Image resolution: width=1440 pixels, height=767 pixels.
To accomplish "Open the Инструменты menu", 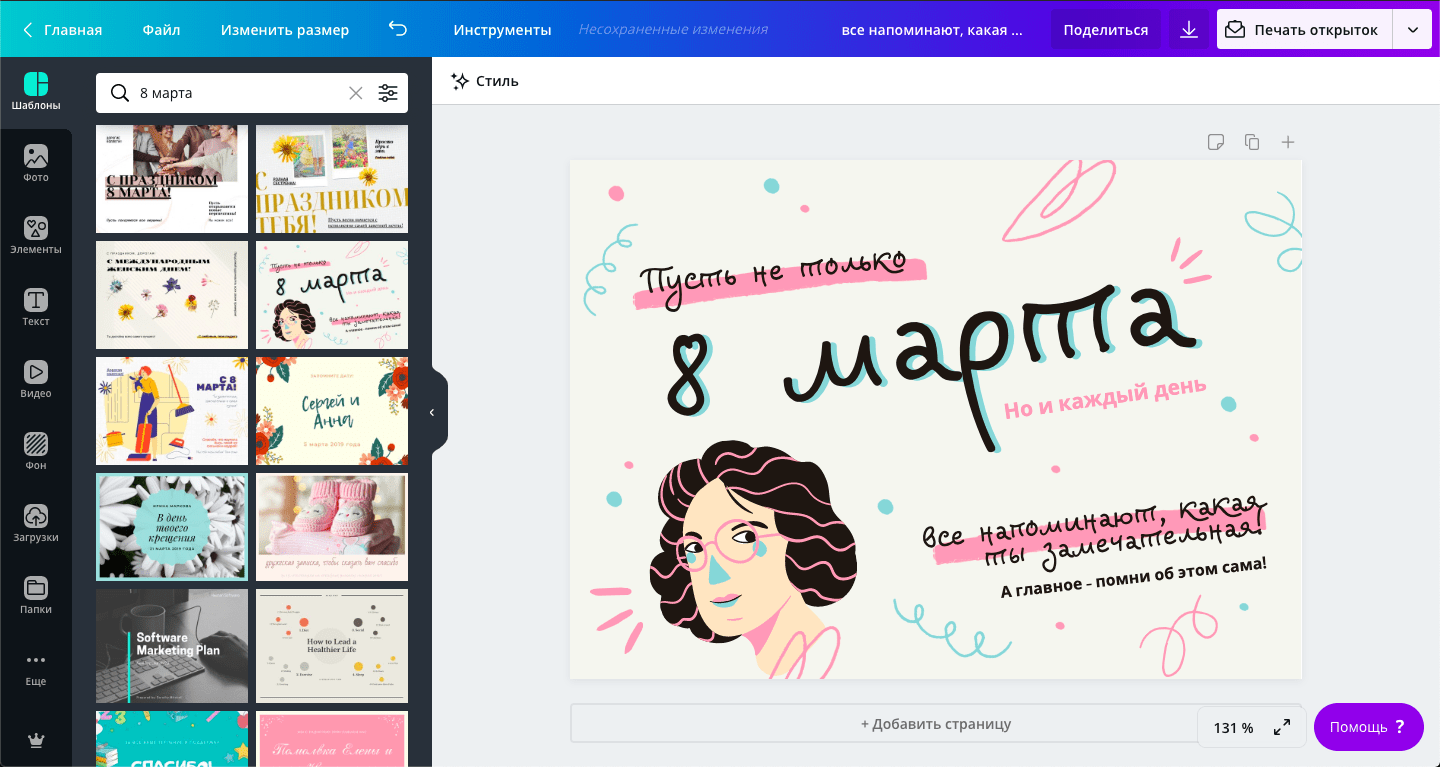I will 502,30.
